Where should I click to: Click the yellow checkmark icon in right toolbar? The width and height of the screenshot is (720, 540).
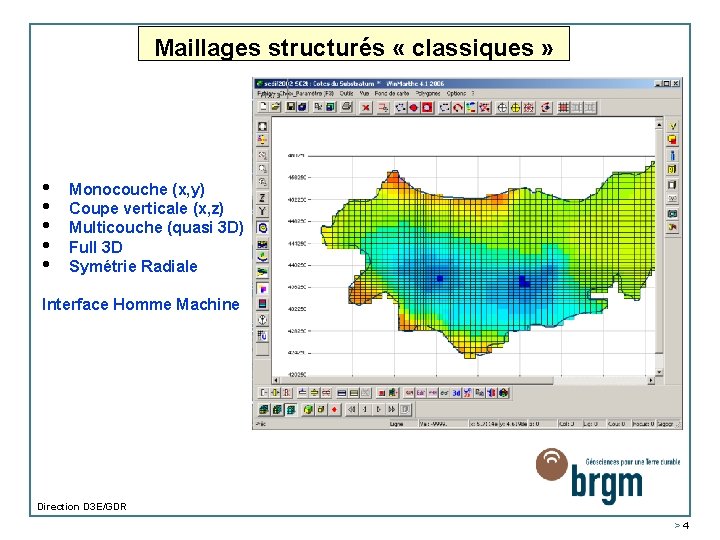673,126
